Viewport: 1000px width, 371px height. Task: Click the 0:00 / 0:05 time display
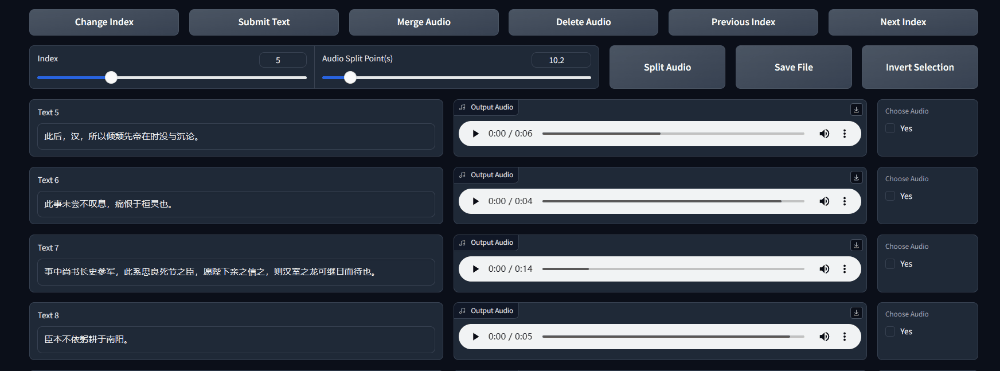tap(510, 337)
